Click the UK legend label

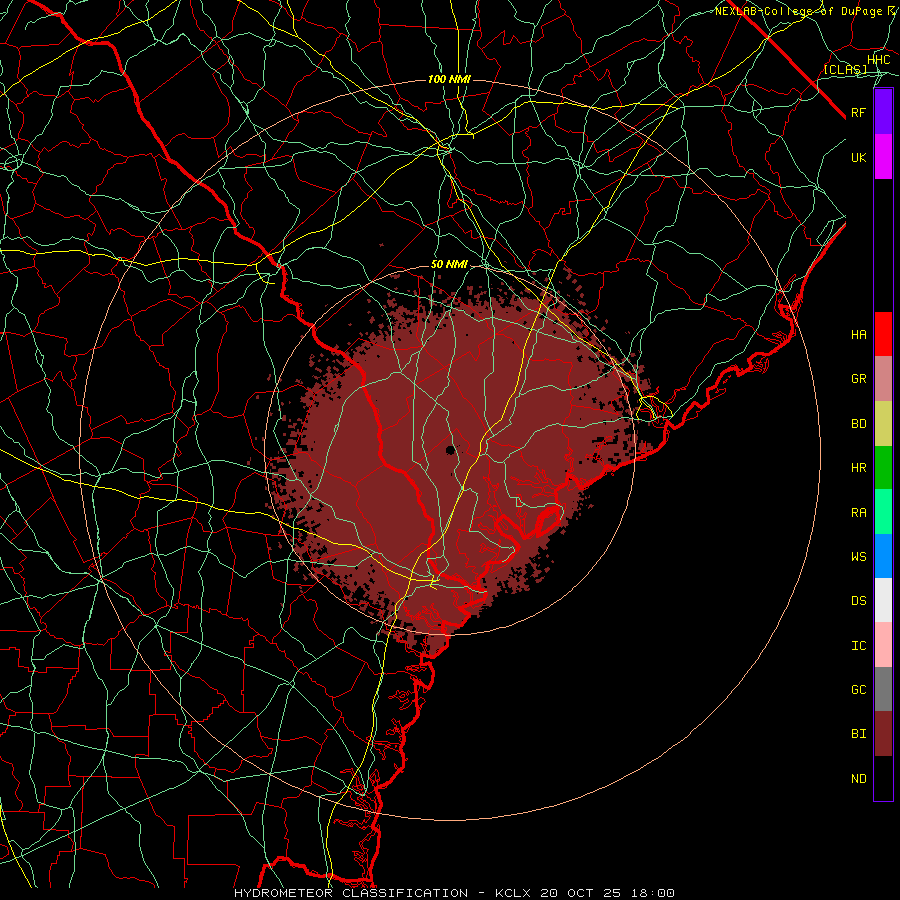click(x=859, y=157)
